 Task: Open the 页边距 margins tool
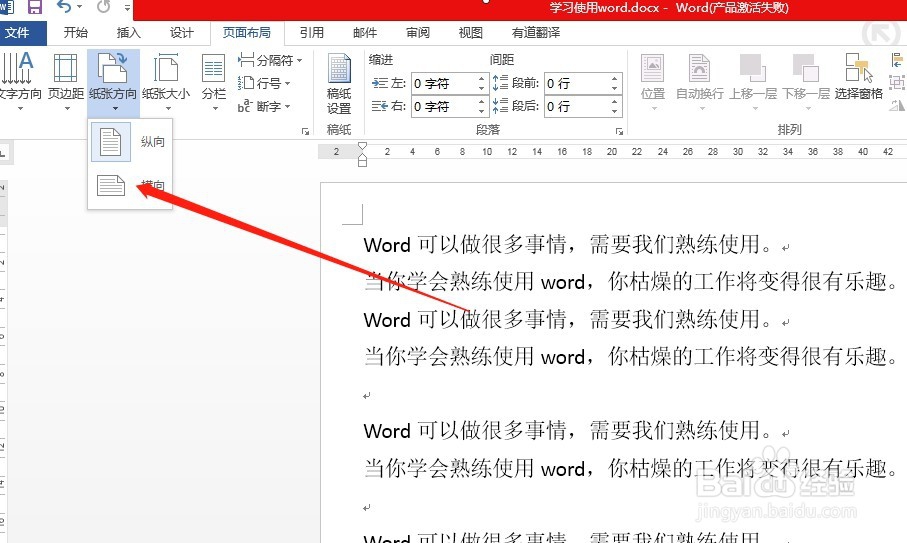click(66, 81)
